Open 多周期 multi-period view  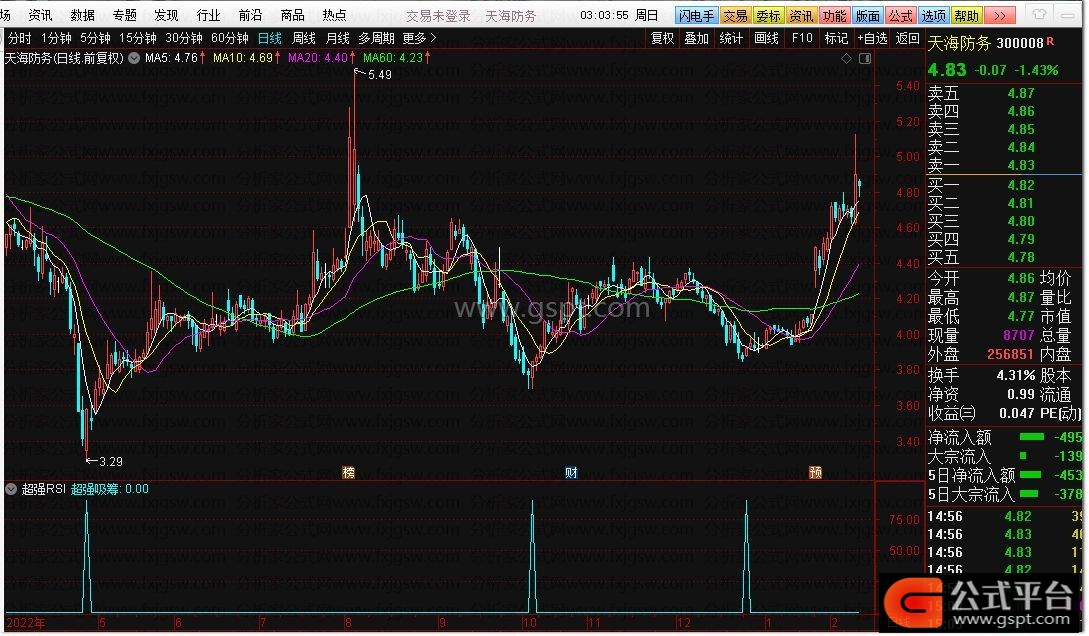point(376,38)
